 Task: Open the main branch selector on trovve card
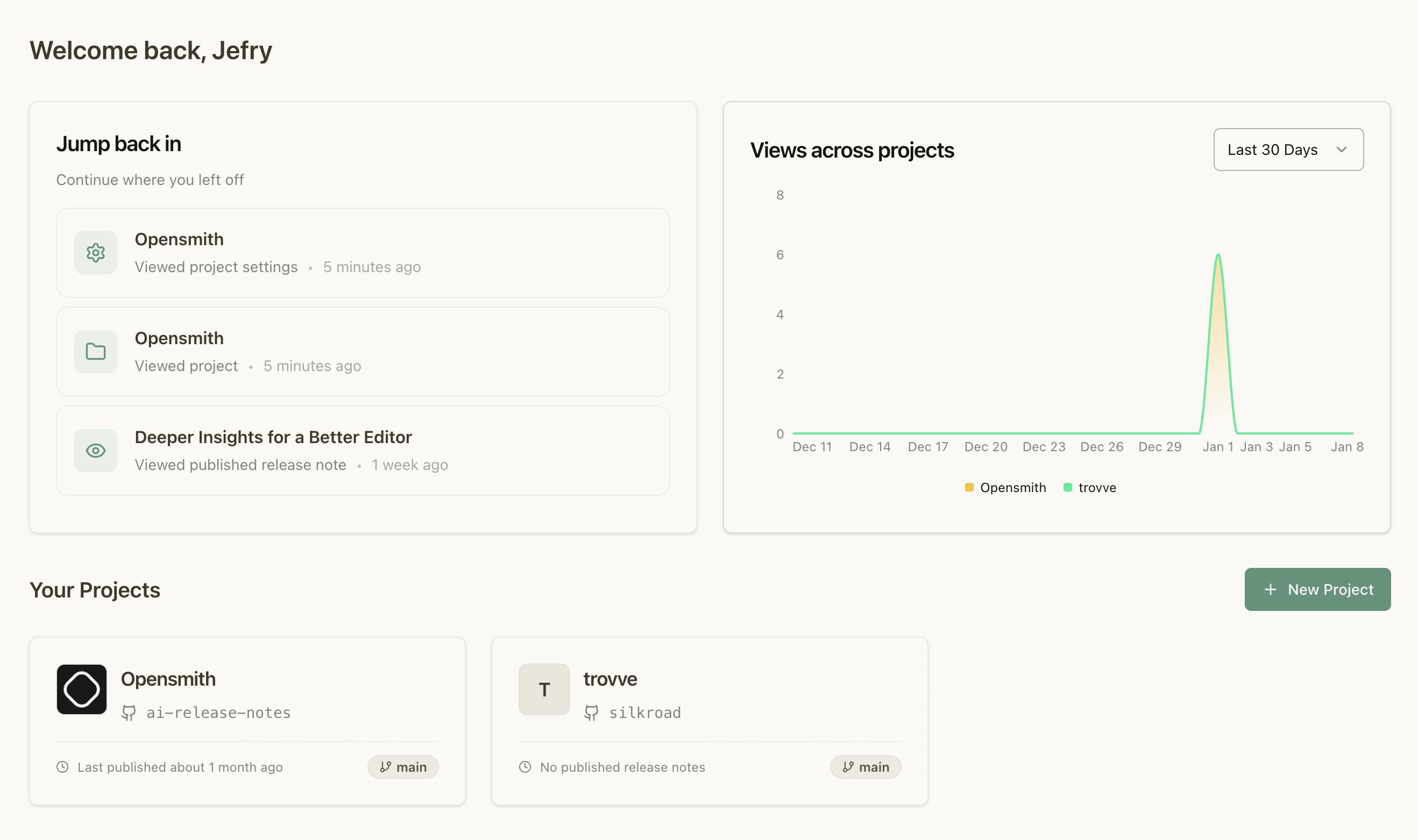pyautogui.click(x=866, y=767)
